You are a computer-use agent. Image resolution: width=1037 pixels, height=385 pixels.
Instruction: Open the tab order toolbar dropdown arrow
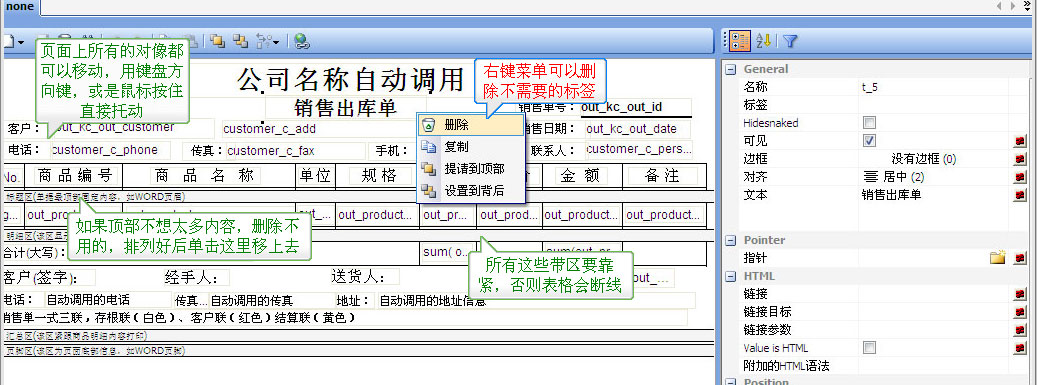point(275,42)
